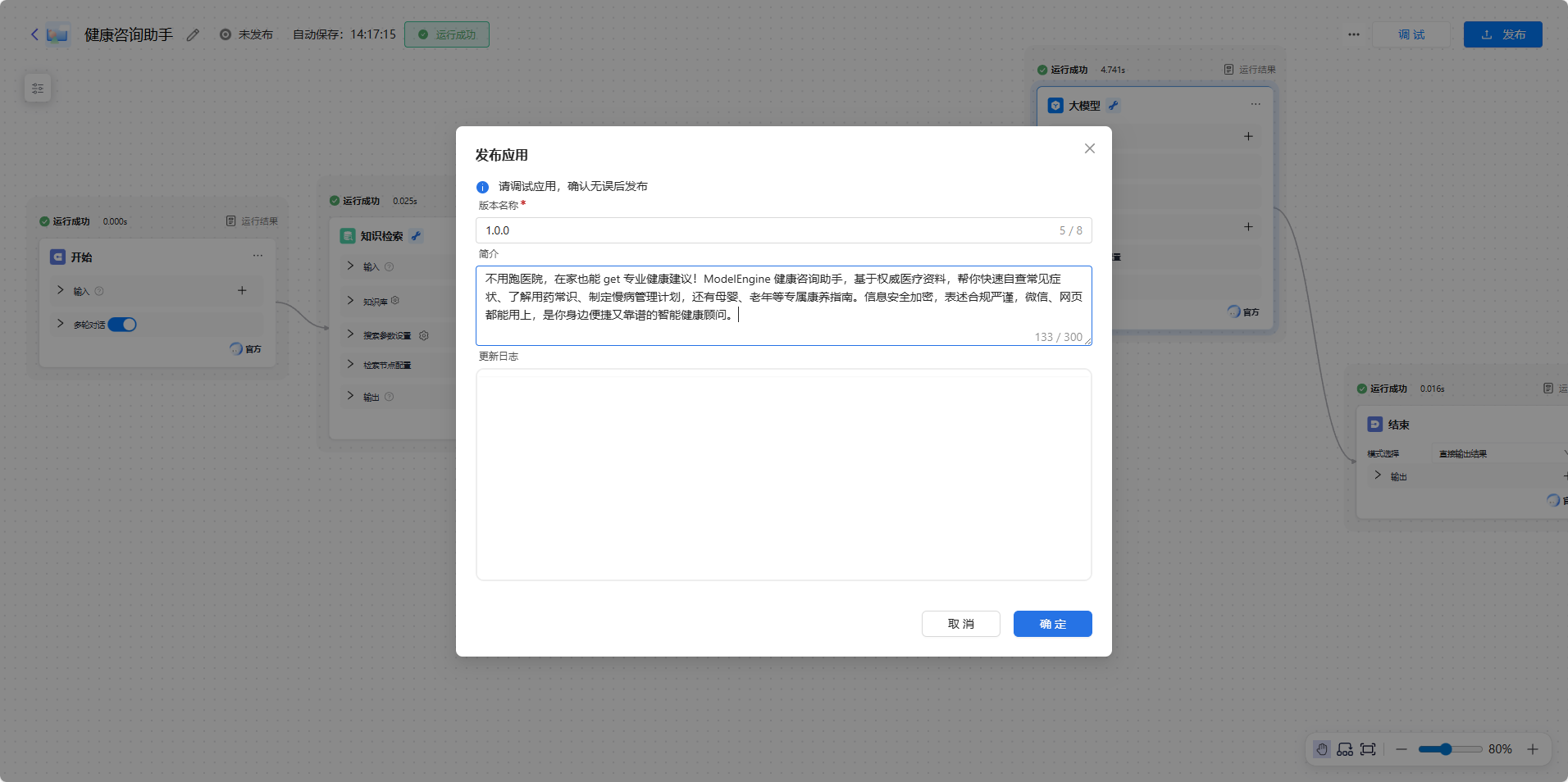Image resolution: width=1568 pixels, height=782 pixels.
Task: Click the pencil icon to rename 健康咨询助手
Action: pos(193,35)
